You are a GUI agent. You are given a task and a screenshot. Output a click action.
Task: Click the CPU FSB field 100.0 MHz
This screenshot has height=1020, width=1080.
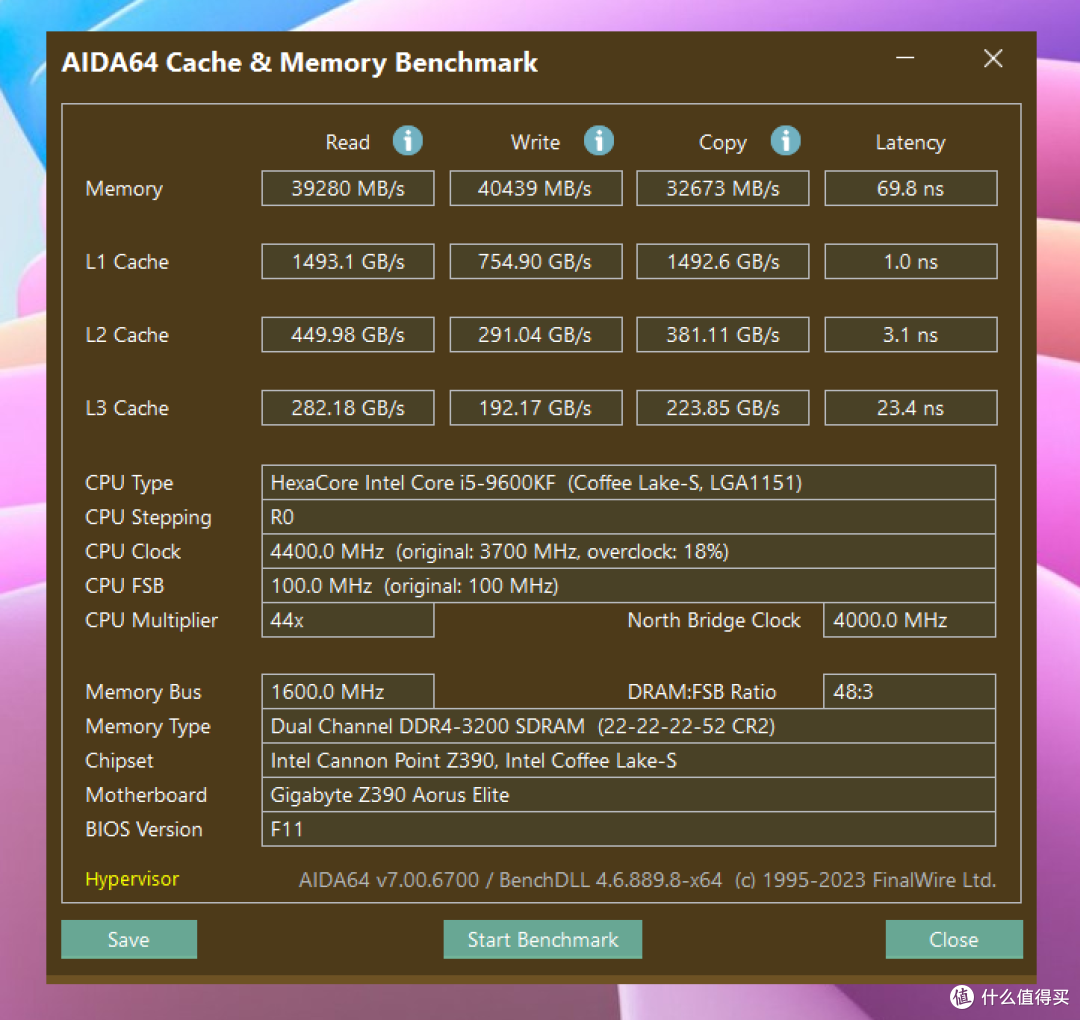tap(628, 585)
